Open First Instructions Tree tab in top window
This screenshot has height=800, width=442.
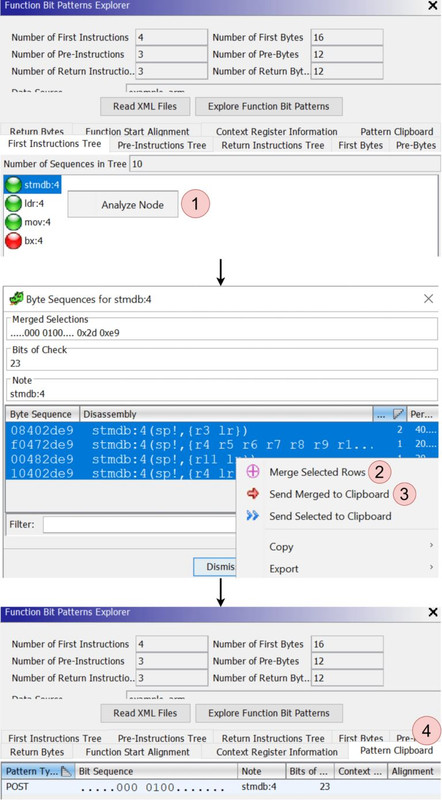[x=55, y=144]
